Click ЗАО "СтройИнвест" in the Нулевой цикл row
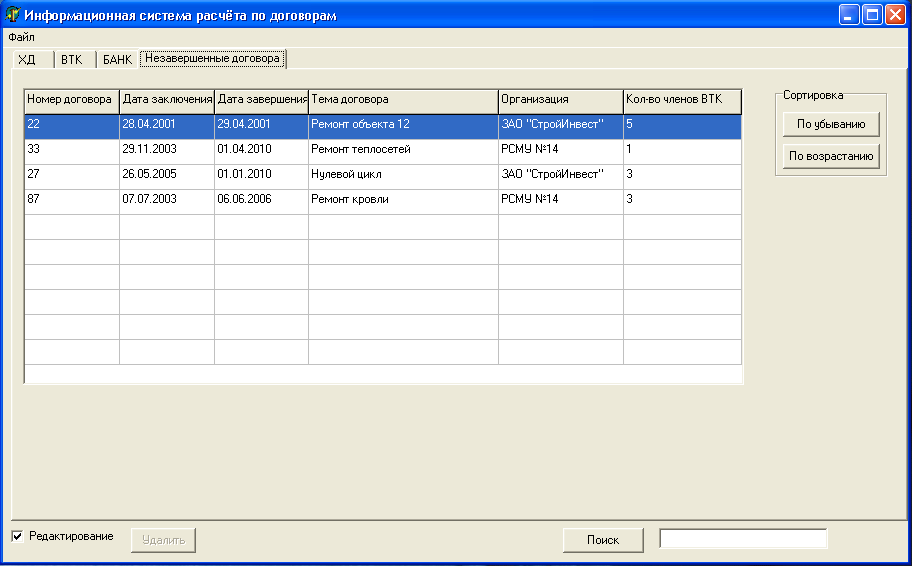 tap(561, 176)
